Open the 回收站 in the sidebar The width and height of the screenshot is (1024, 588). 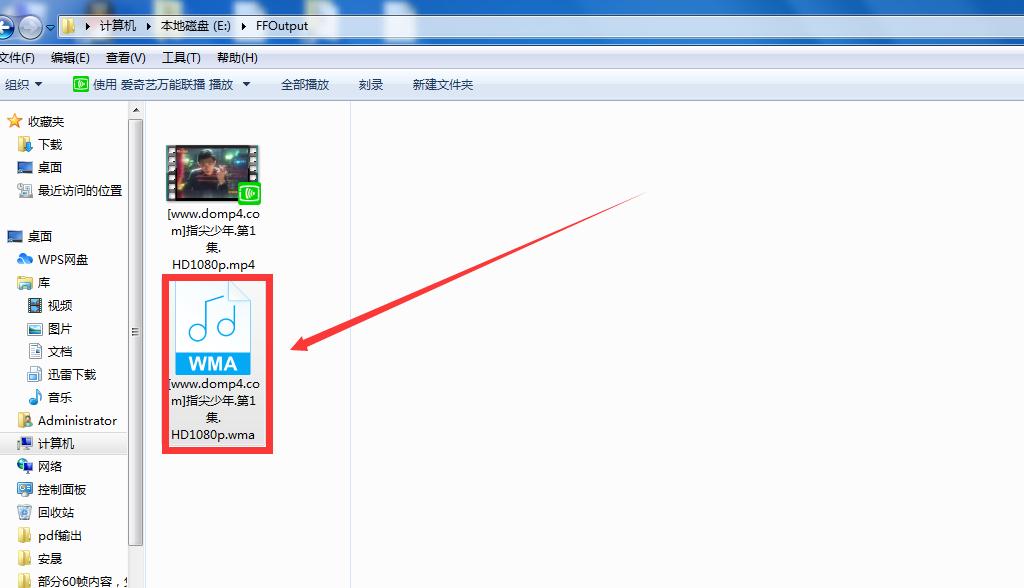pyautogui.click(x=55, y=512)
